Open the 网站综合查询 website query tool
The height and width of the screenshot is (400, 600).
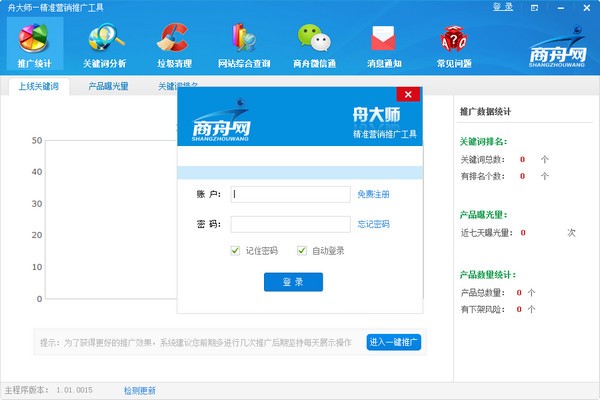(x=244, y=45)
